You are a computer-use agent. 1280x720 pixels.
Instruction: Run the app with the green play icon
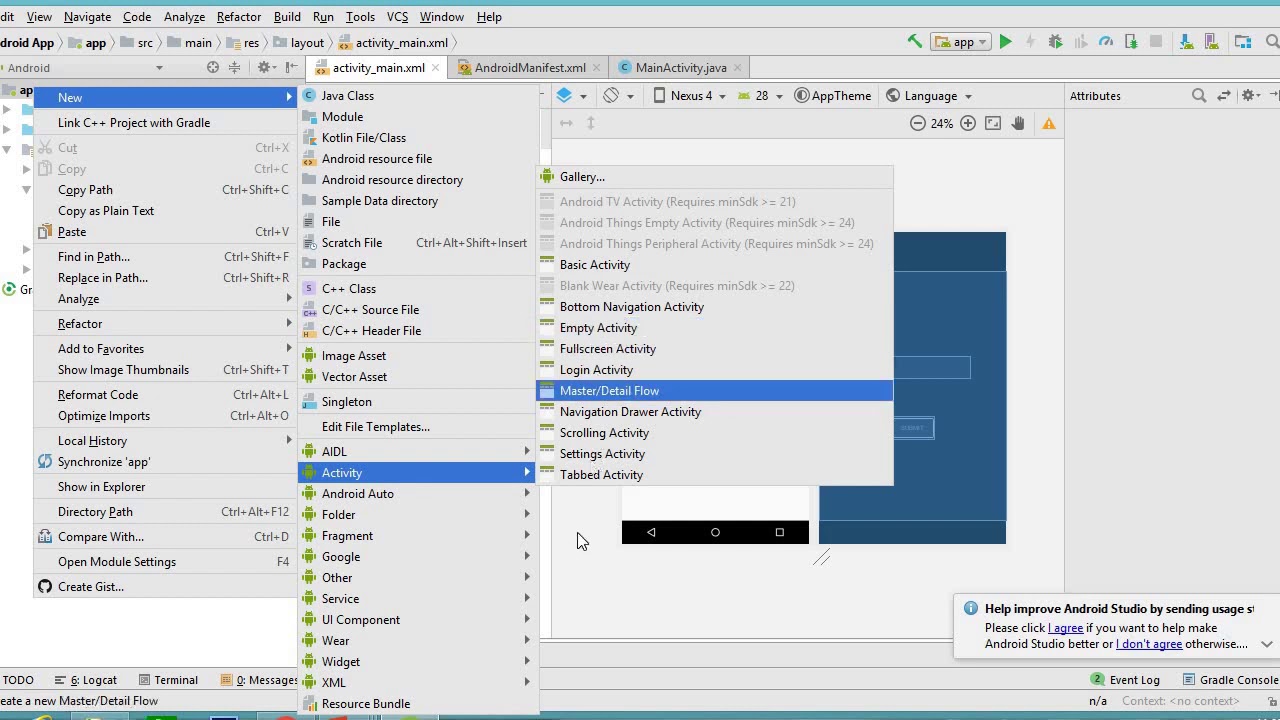(x=1006, y=42)
